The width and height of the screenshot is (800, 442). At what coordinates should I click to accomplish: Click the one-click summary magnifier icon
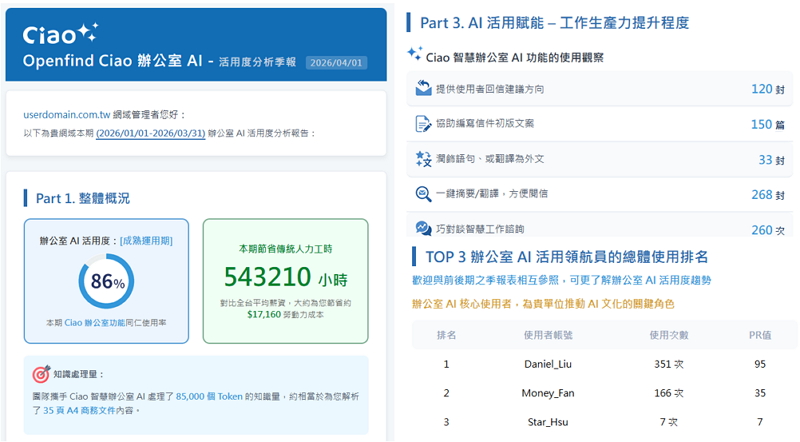tap(423, 194)
